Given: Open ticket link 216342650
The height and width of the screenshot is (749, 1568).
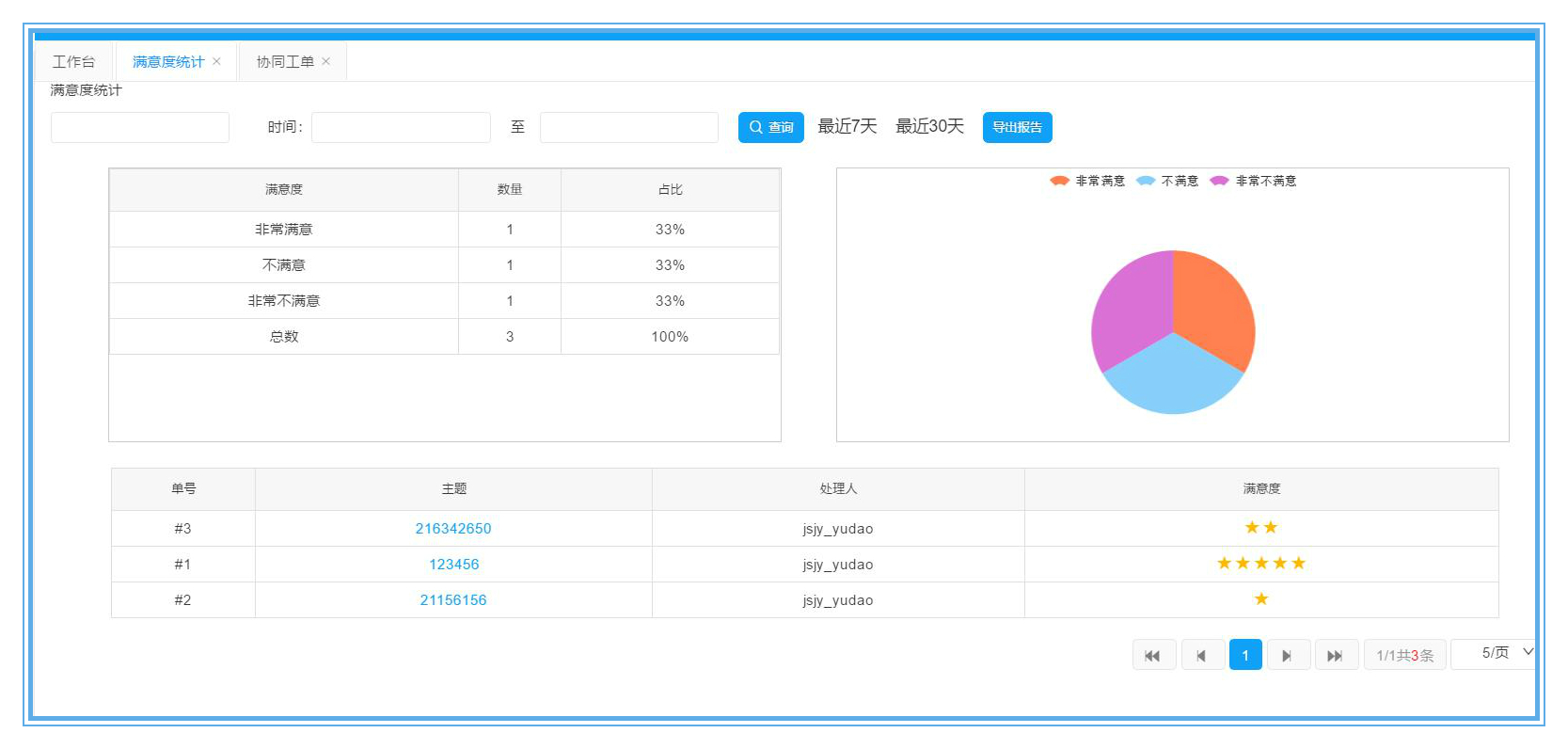Looking at the screenshot, I should pos(453,529).
